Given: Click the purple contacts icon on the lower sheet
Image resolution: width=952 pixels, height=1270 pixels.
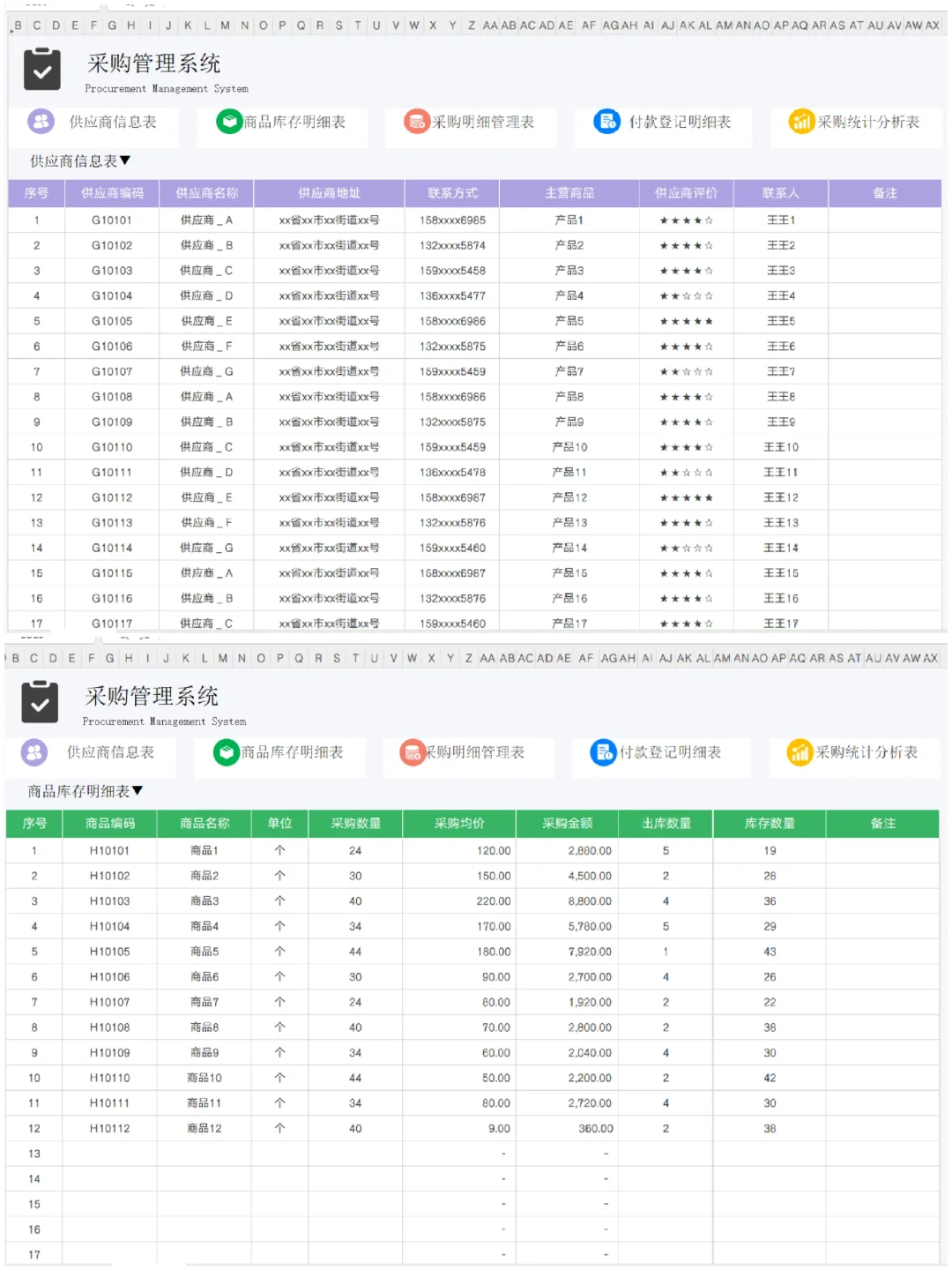Looking at the screenshot, I should click(x=35, y=752).
